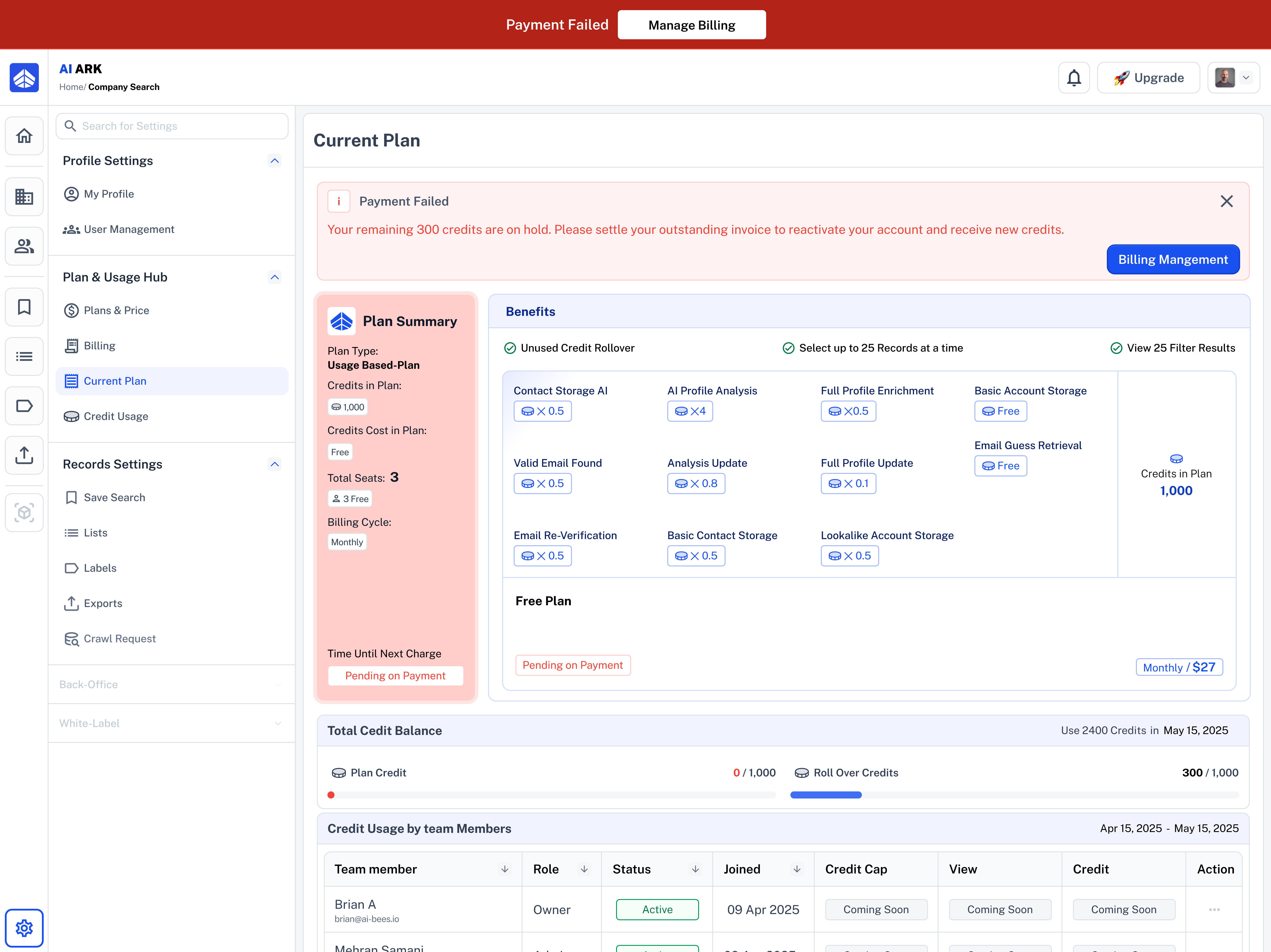Viewport: 1271px width, 952px height.
Task: Open Exports settings item
Action: 172,603
